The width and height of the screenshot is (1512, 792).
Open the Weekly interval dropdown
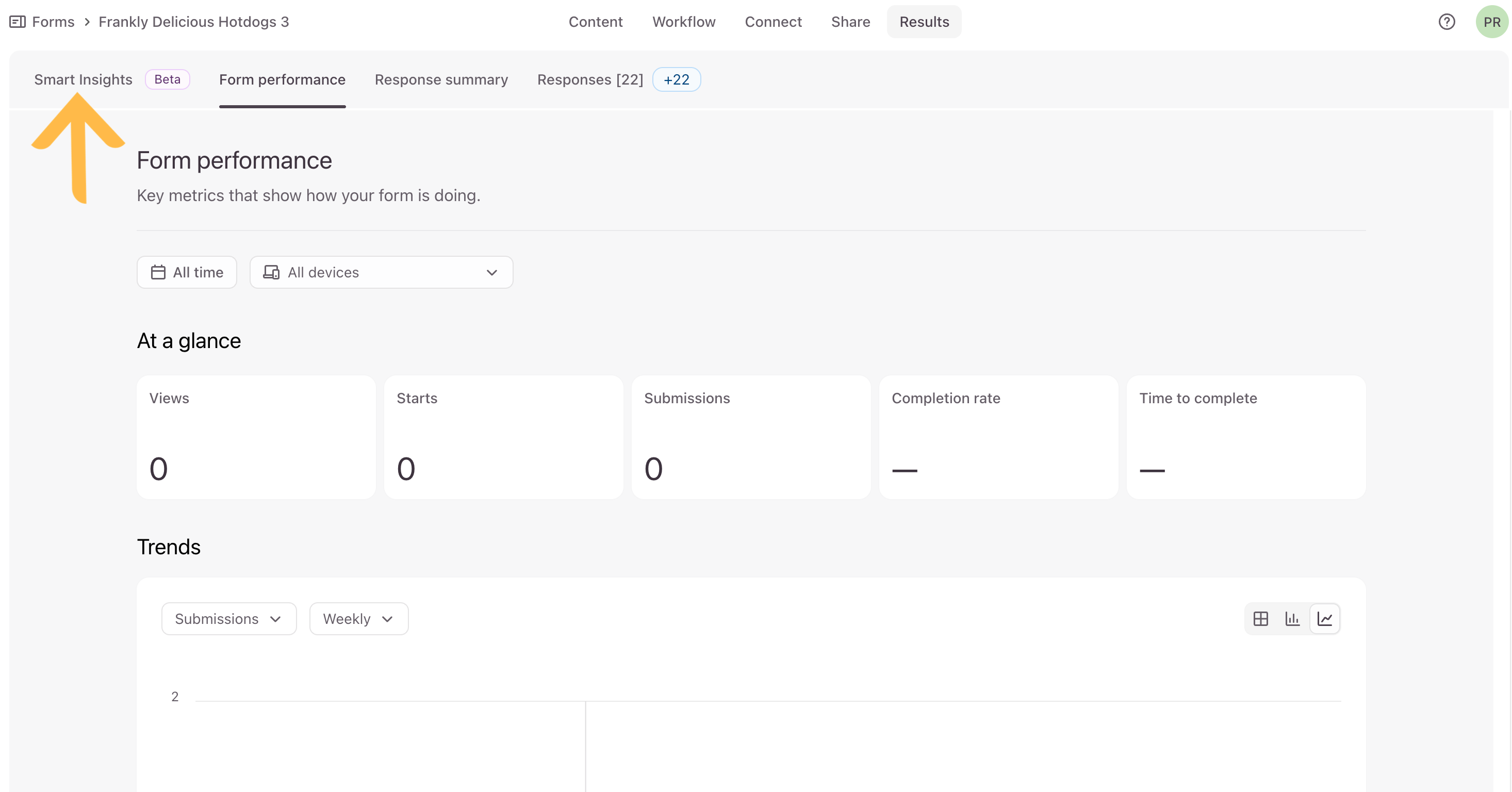[x=358, y=618]
